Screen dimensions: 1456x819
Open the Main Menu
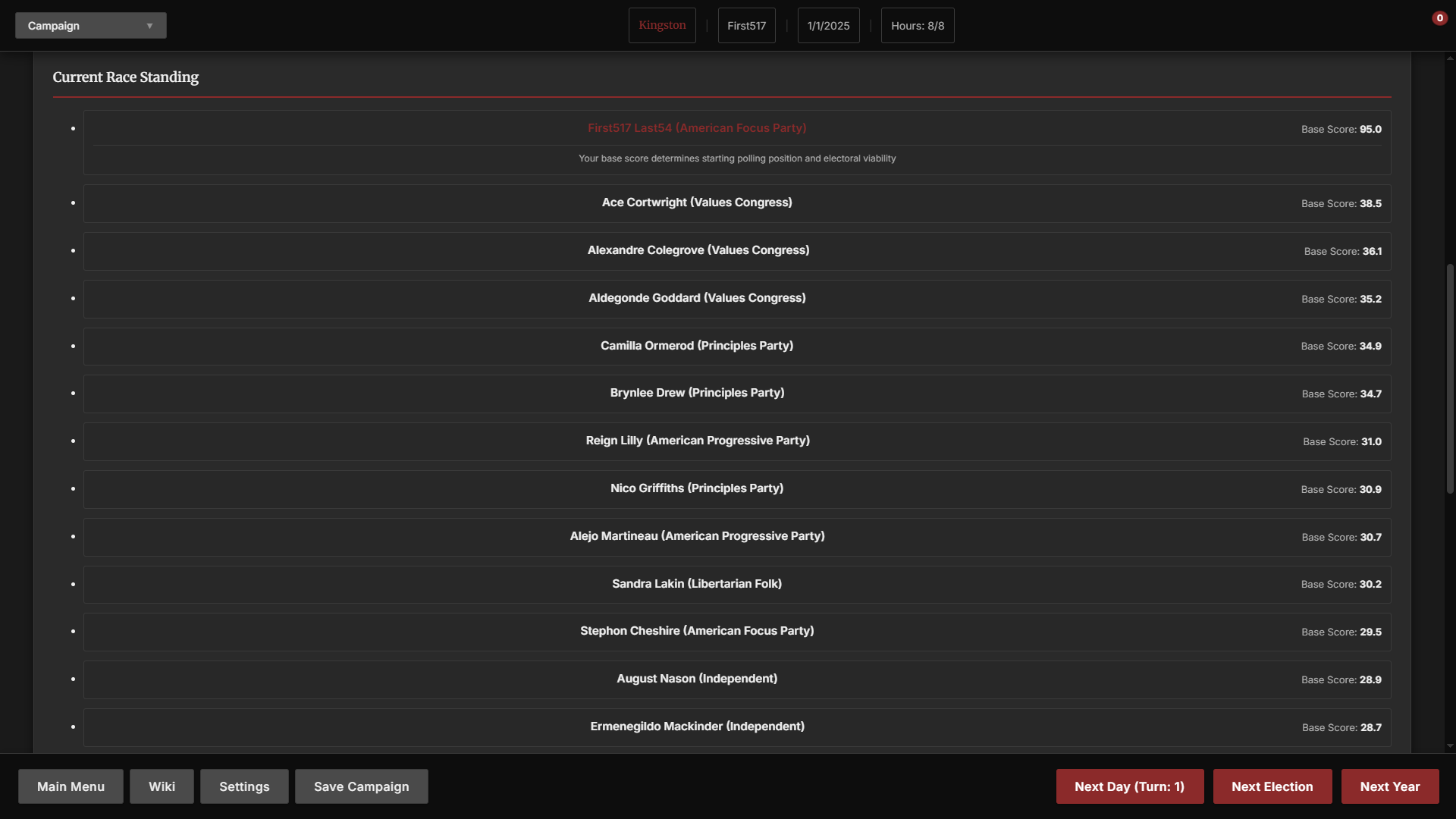(x=71, y=786)
